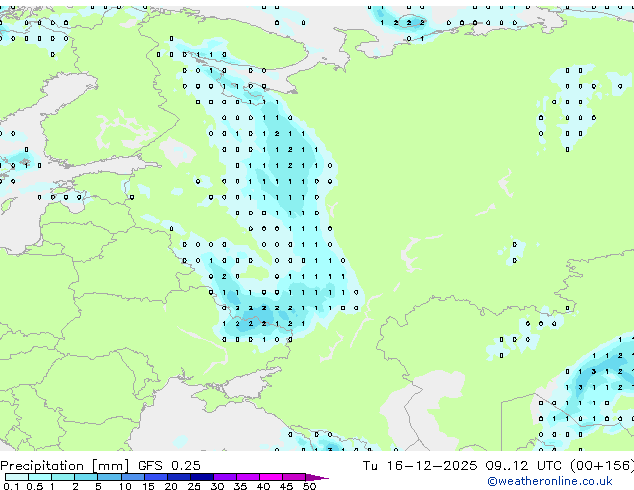Pick the 10–15 mm blue legend swatch

132,477
